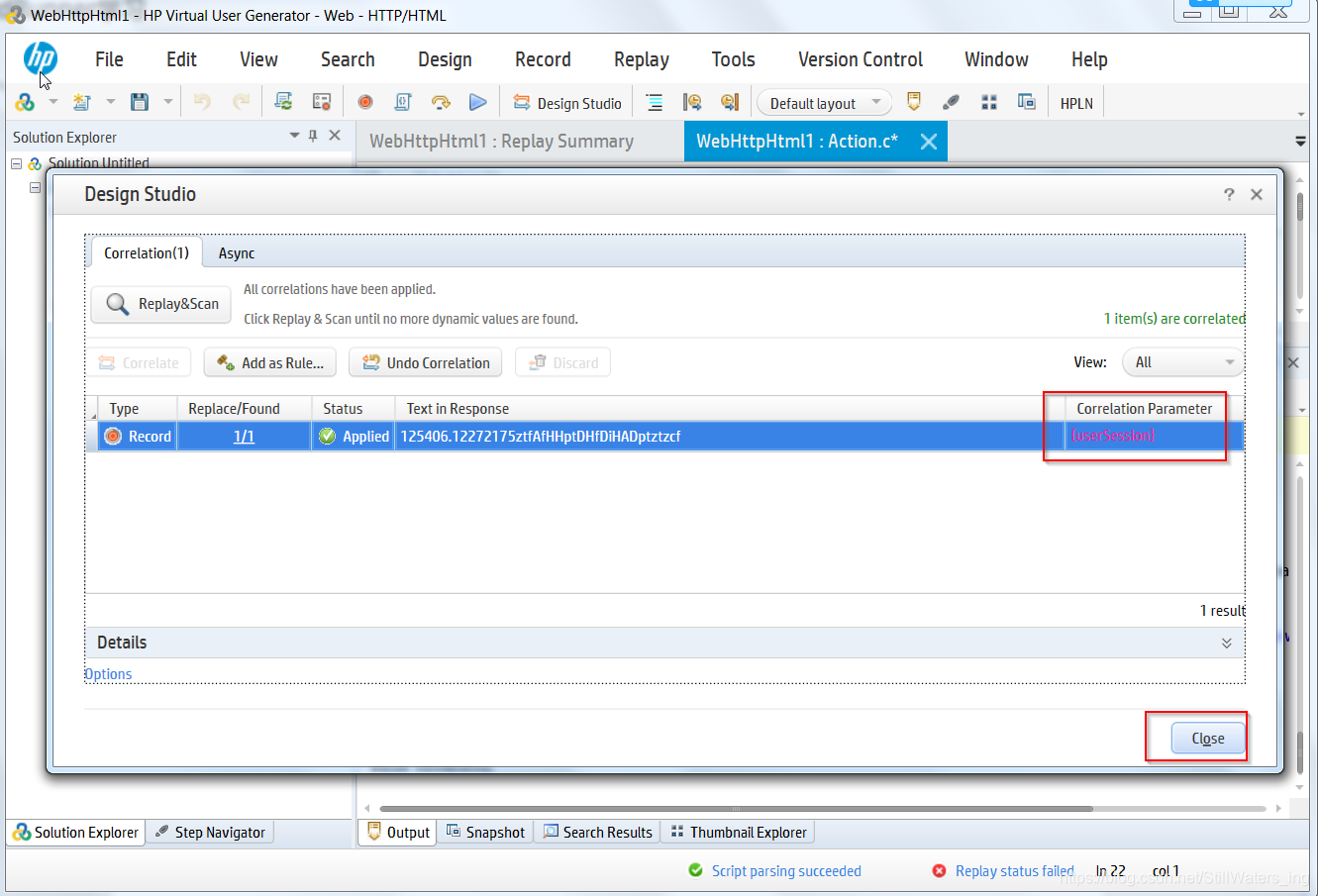The height and width of the screenshot is (896, 1318).
Task: Click the 1/1 Replace/Found link
Action: point(244,437)
